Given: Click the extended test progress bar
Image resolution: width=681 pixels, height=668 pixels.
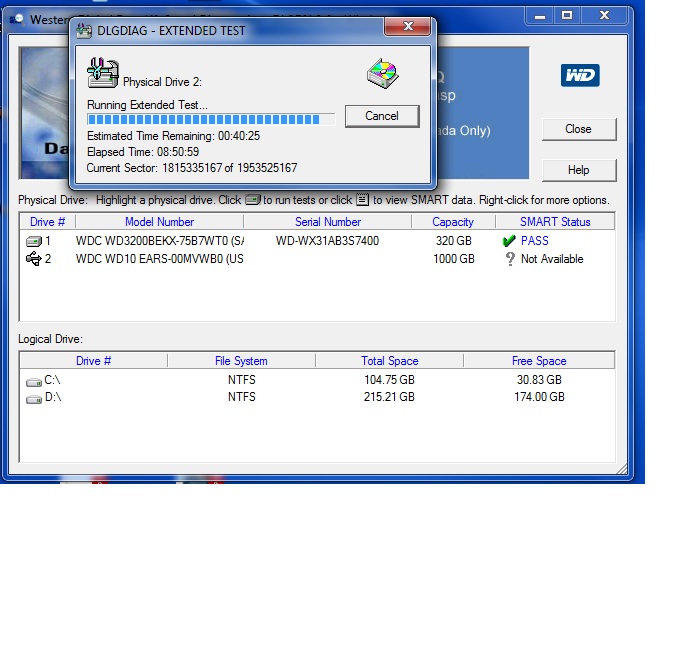Looking at the screenshot, I should [x=211, y=119].
